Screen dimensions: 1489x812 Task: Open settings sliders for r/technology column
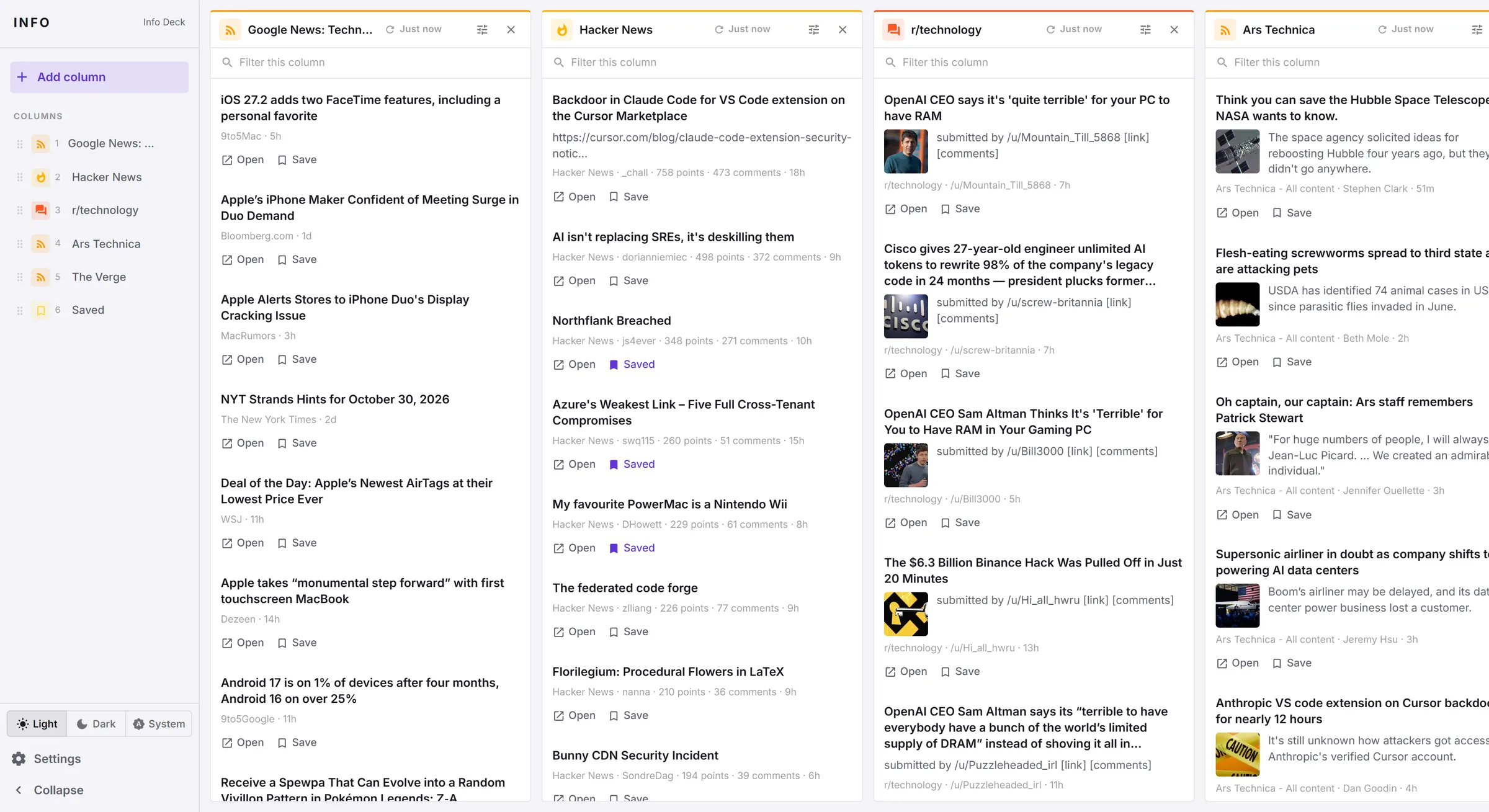coord(1145,30)
